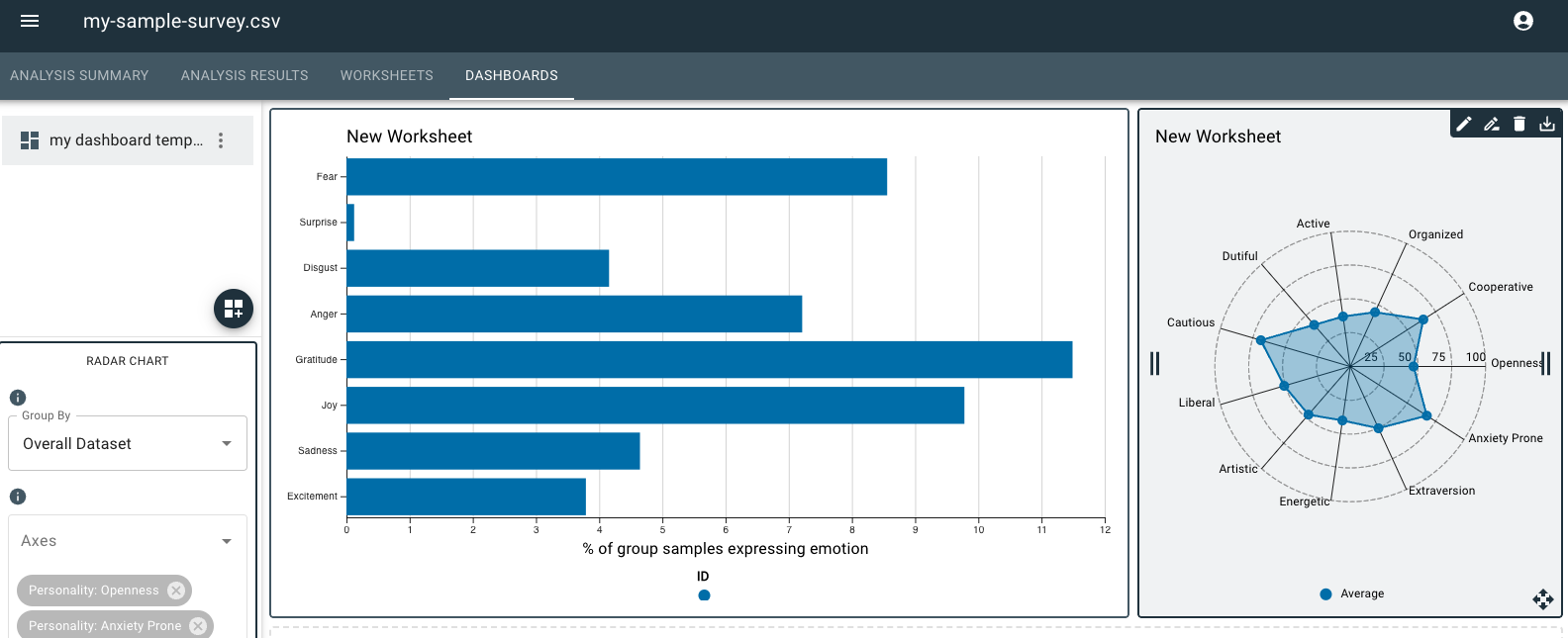Viewport: 1568px width, 638px height.
Task: Click the bar chart 'New Worksheet' title
Action: [x=409, y=137]
